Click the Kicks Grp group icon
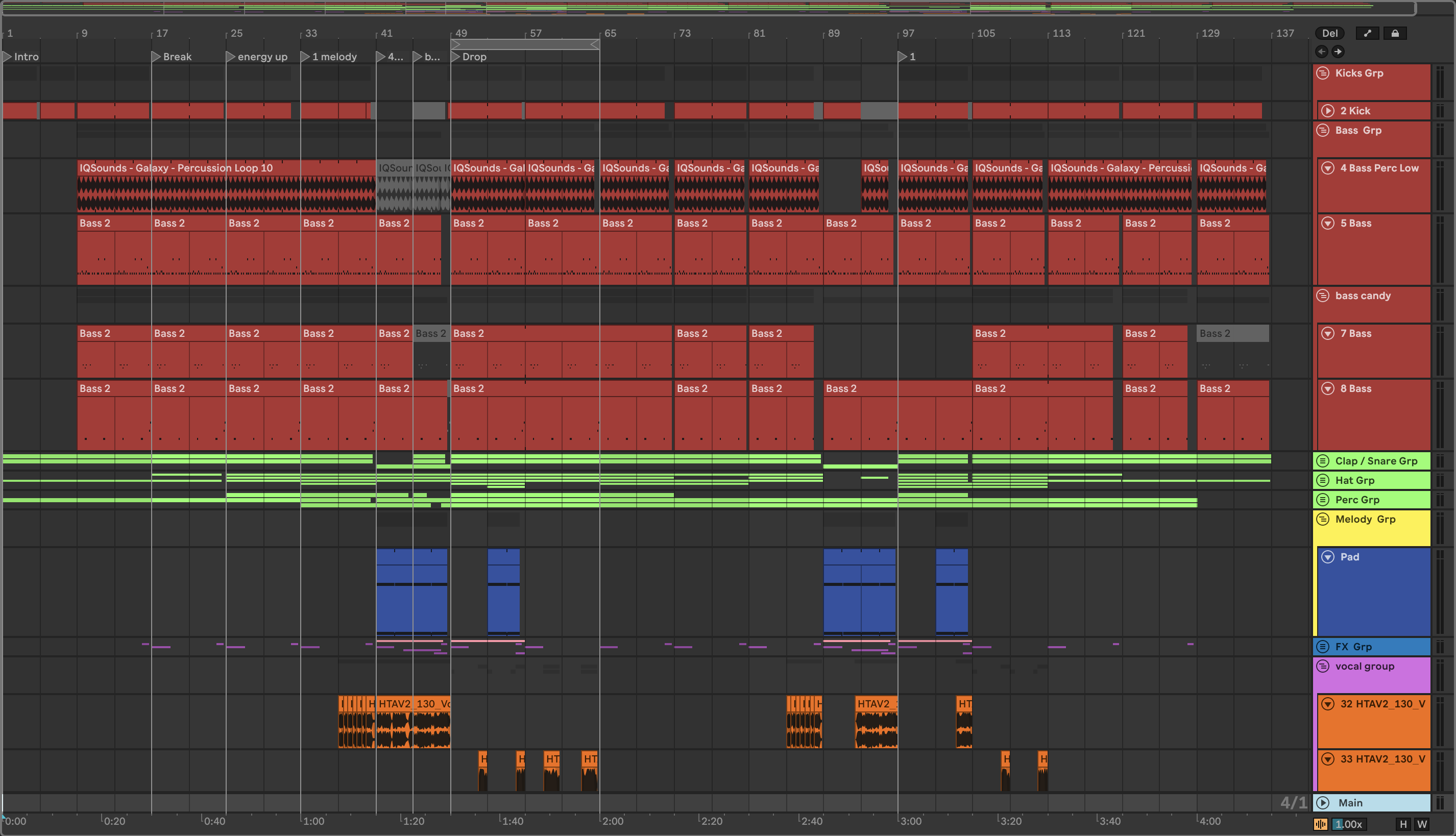Screen dimensions: 1456x836 (x=1323, y=73)
